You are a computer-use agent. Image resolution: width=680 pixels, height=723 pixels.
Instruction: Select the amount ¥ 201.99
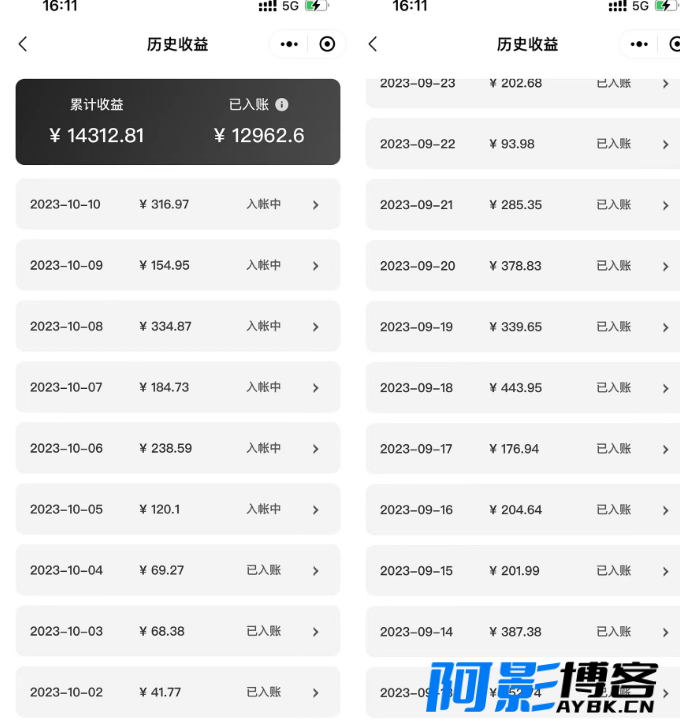click(x=514, y=570)
